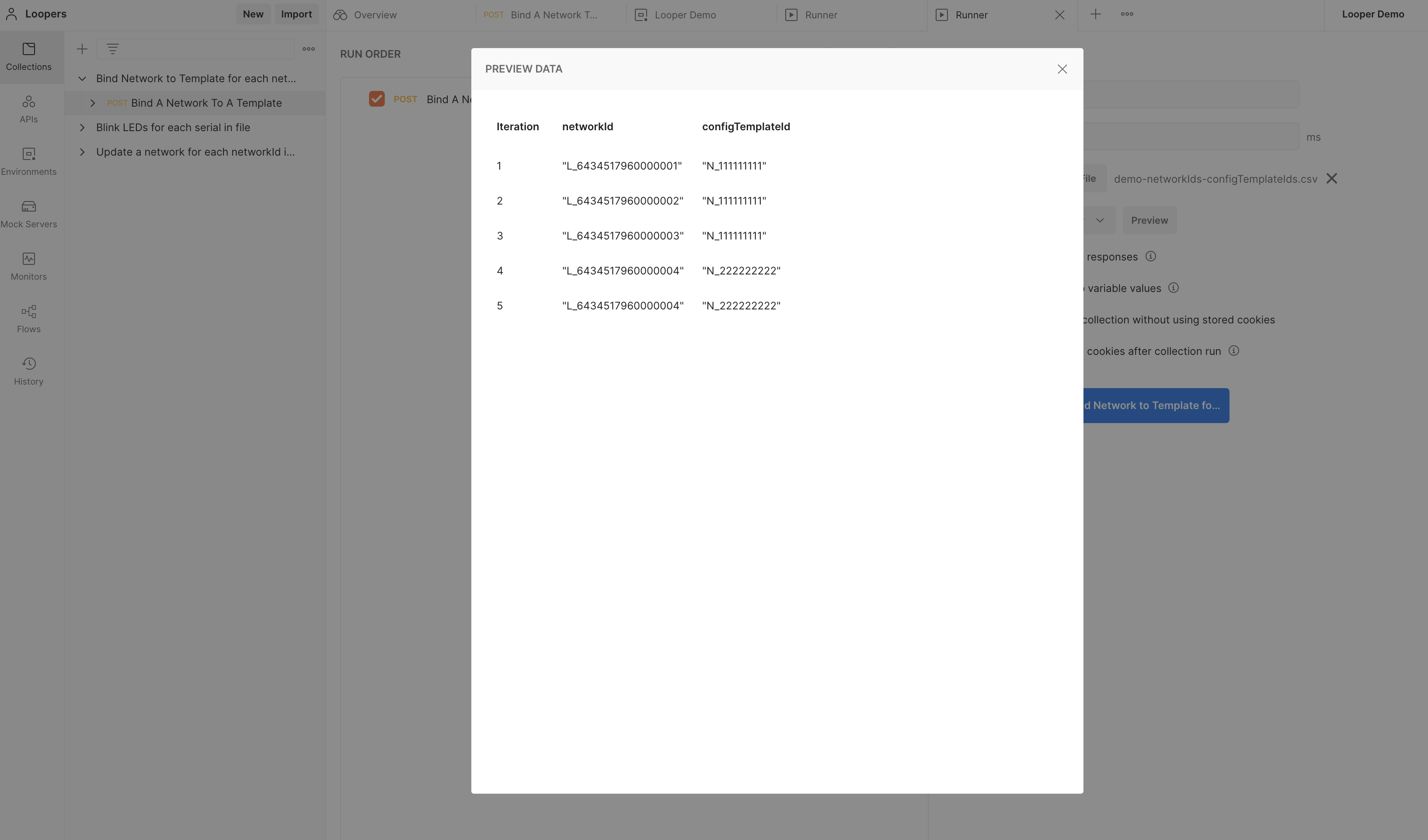Expand the Blink LEDs for each serial folder
The width and height of the screenshot is (1428, 840).
coord(82,127)
